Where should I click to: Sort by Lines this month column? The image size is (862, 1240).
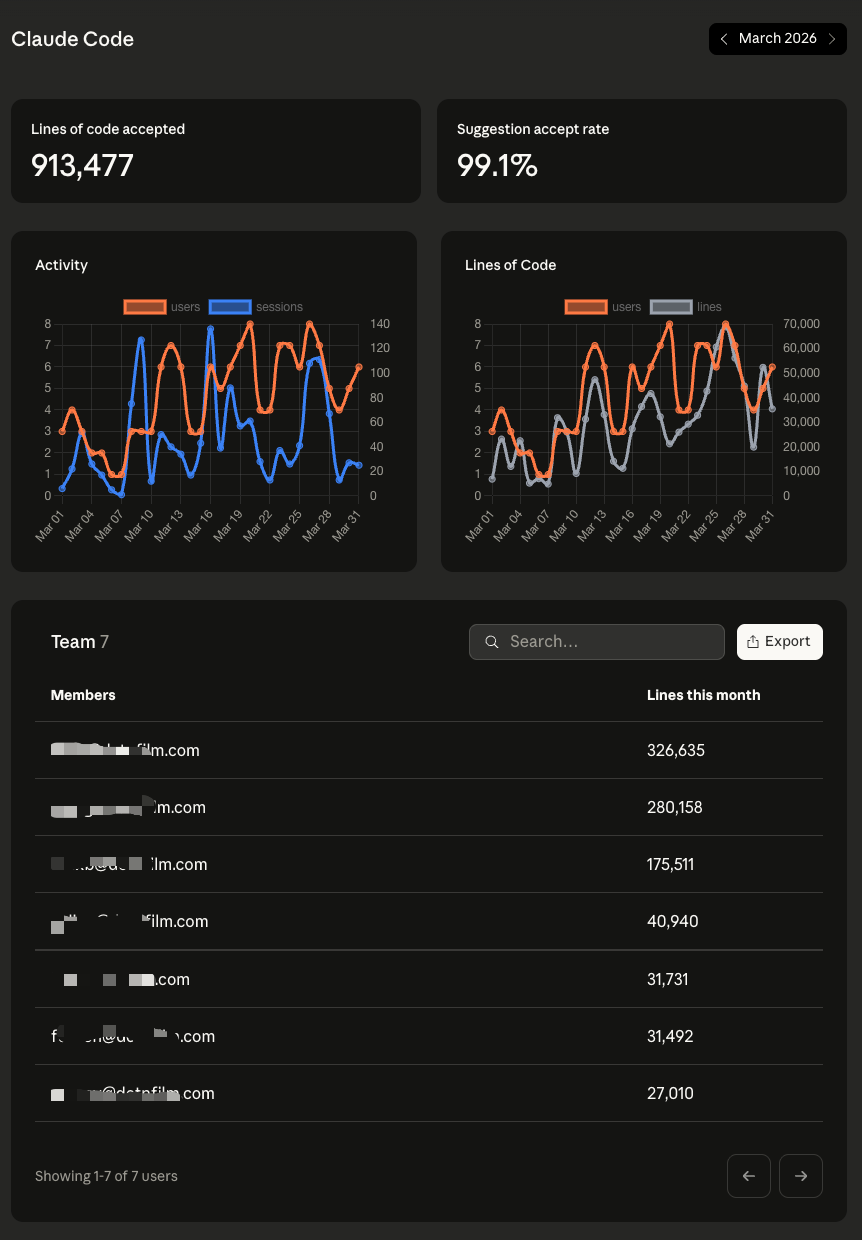[x=703, y=695]
